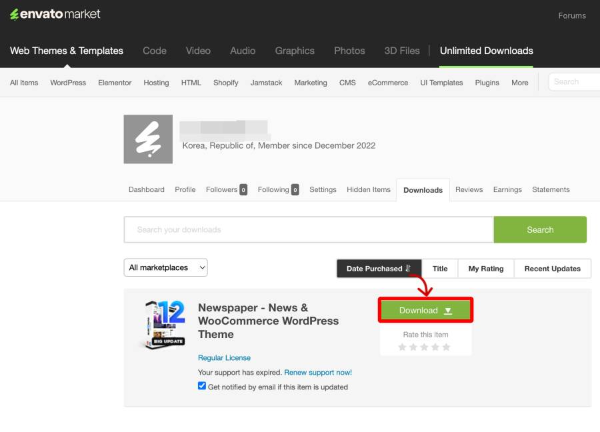600x432 pixels.
Task: Focus the top site Search field
Action: point(574,82)
